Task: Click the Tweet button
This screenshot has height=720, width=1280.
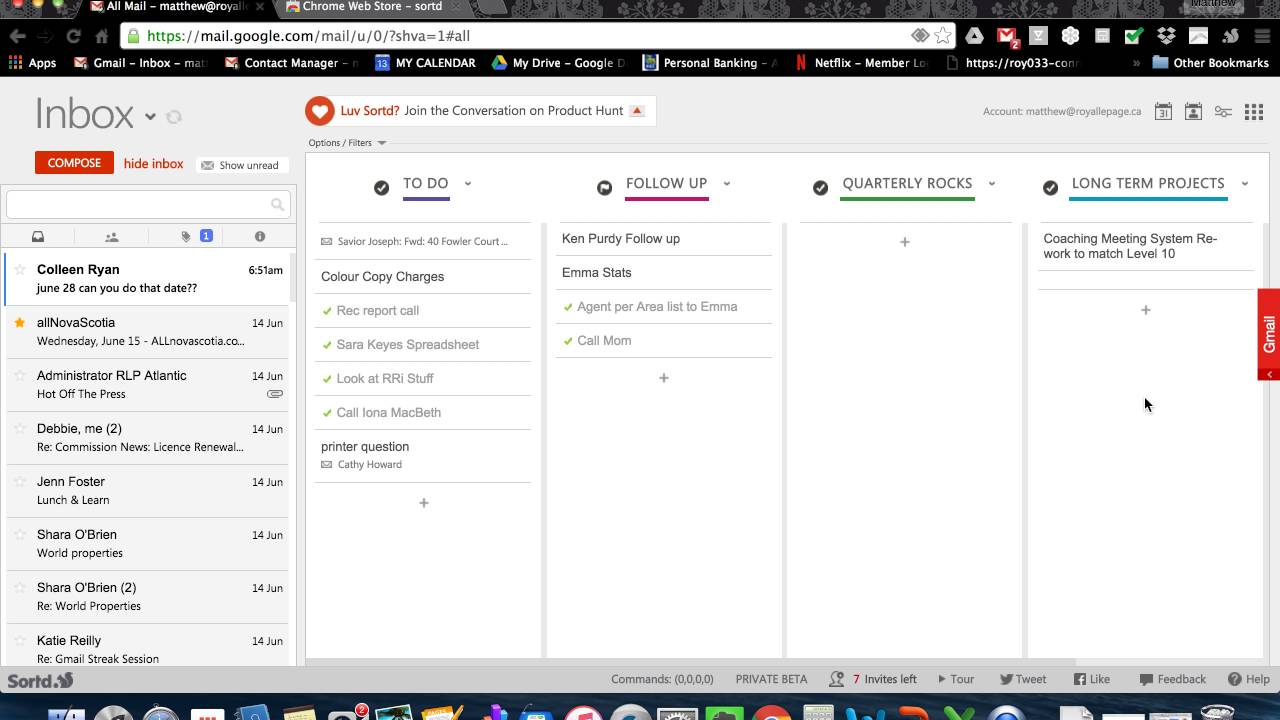Action: tap(1023, 680)
